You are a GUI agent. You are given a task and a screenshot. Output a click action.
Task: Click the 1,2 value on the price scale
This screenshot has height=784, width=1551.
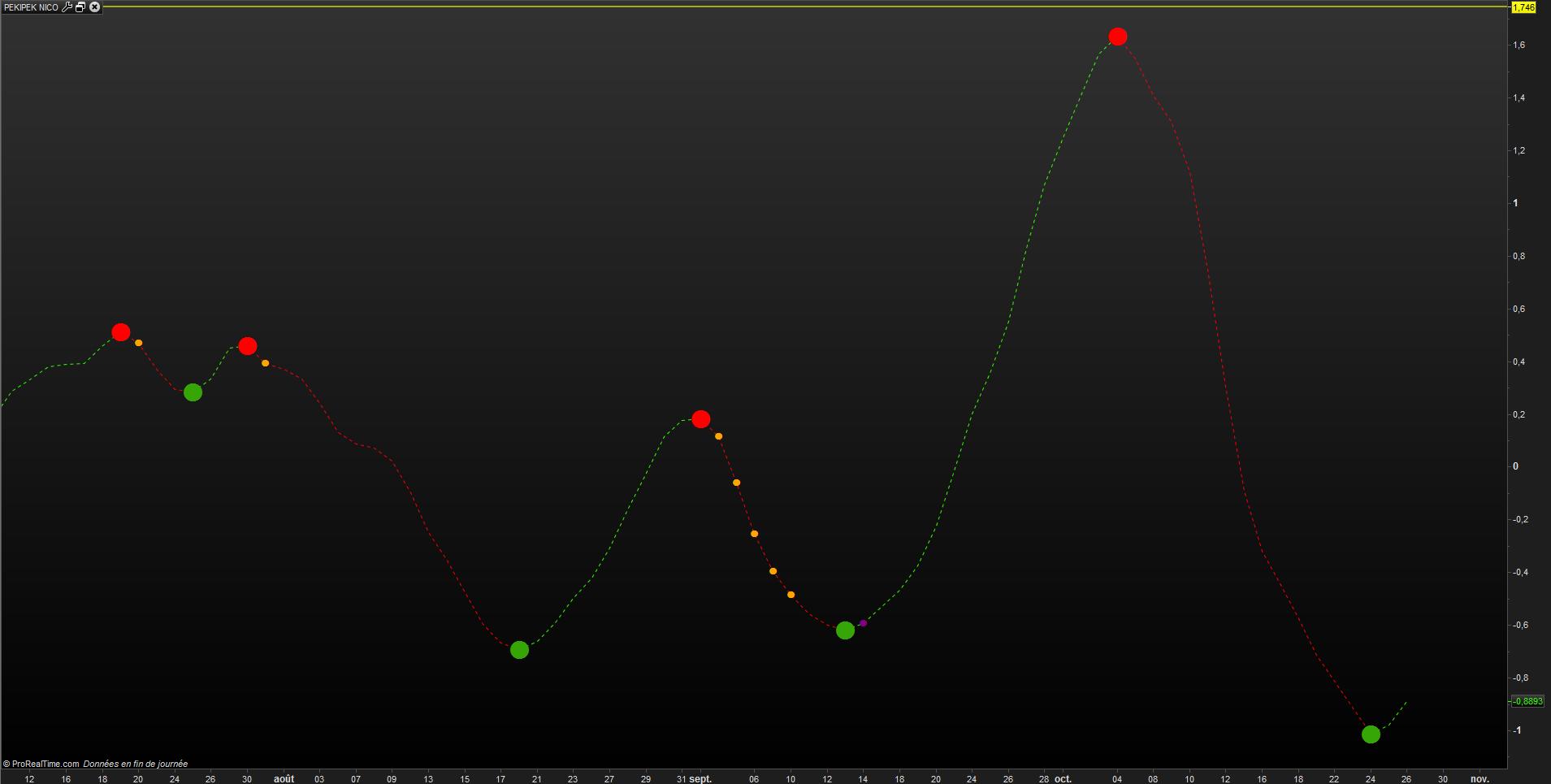click(1519, 151)
